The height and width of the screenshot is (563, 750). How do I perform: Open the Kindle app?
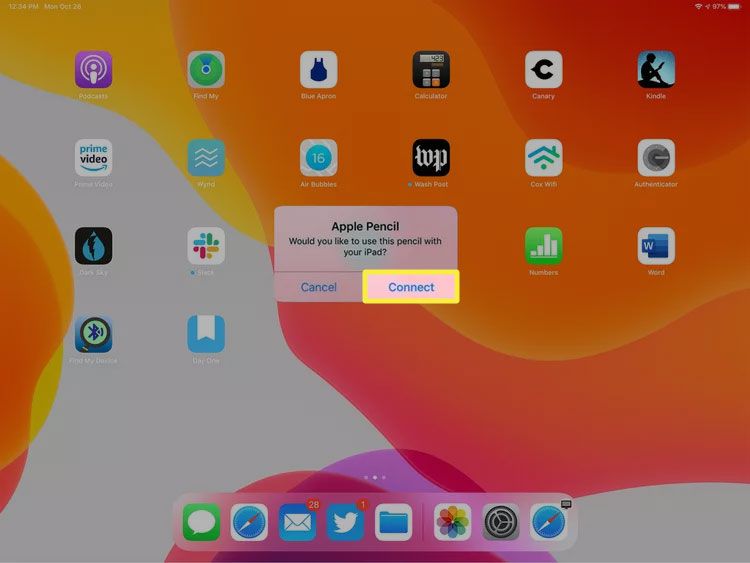coord(656,70)
